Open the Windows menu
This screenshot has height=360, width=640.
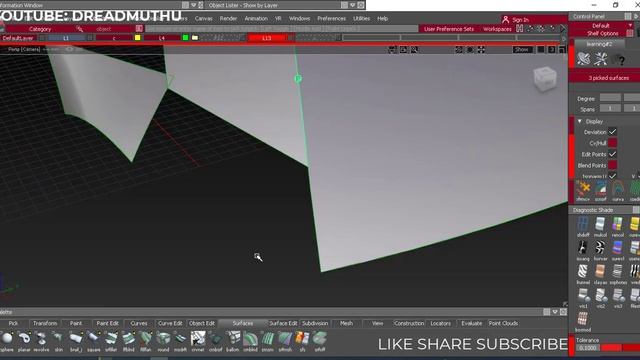point(299,18)
